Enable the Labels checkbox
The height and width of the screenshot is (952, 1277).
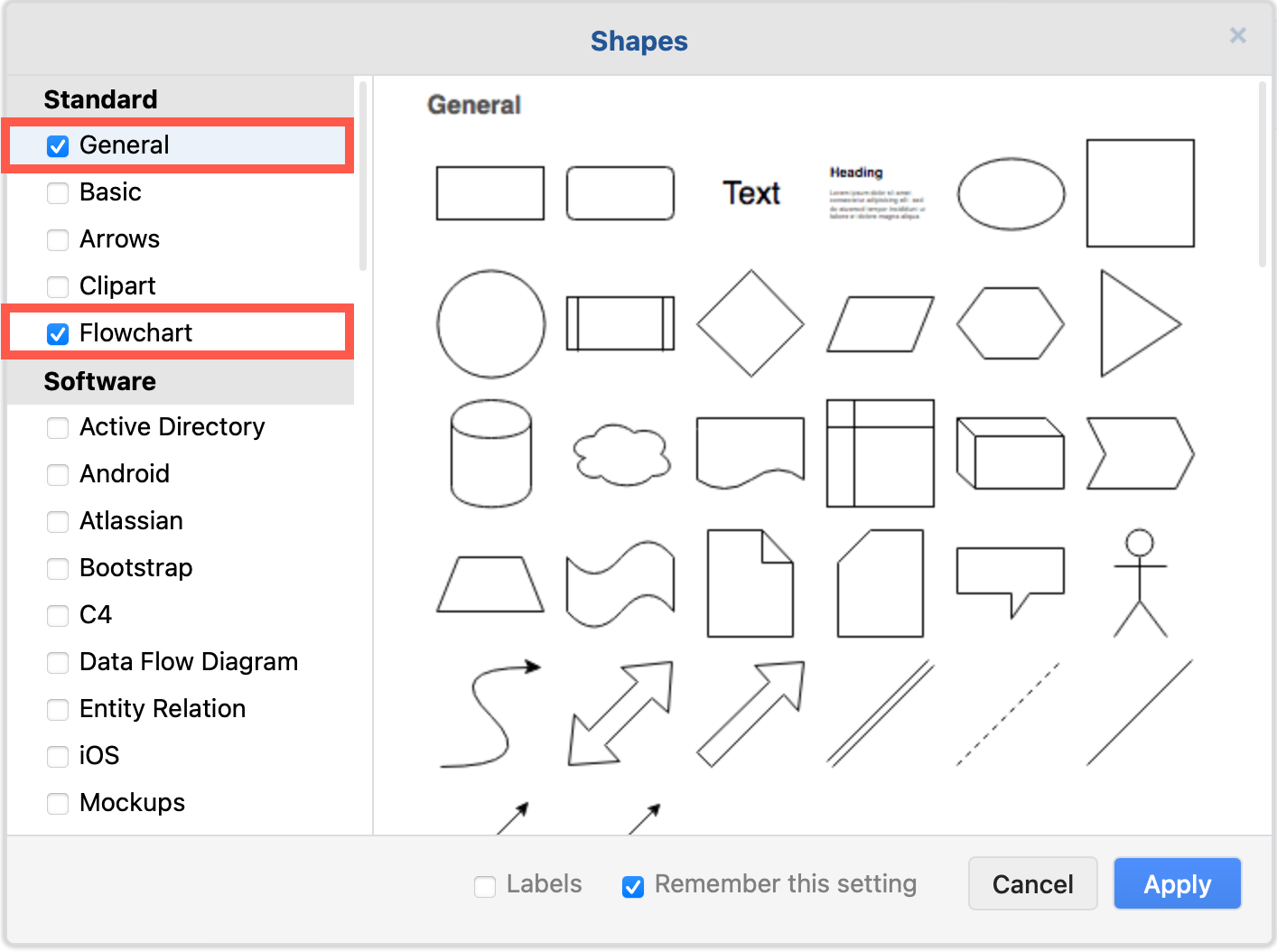[485, 886]
